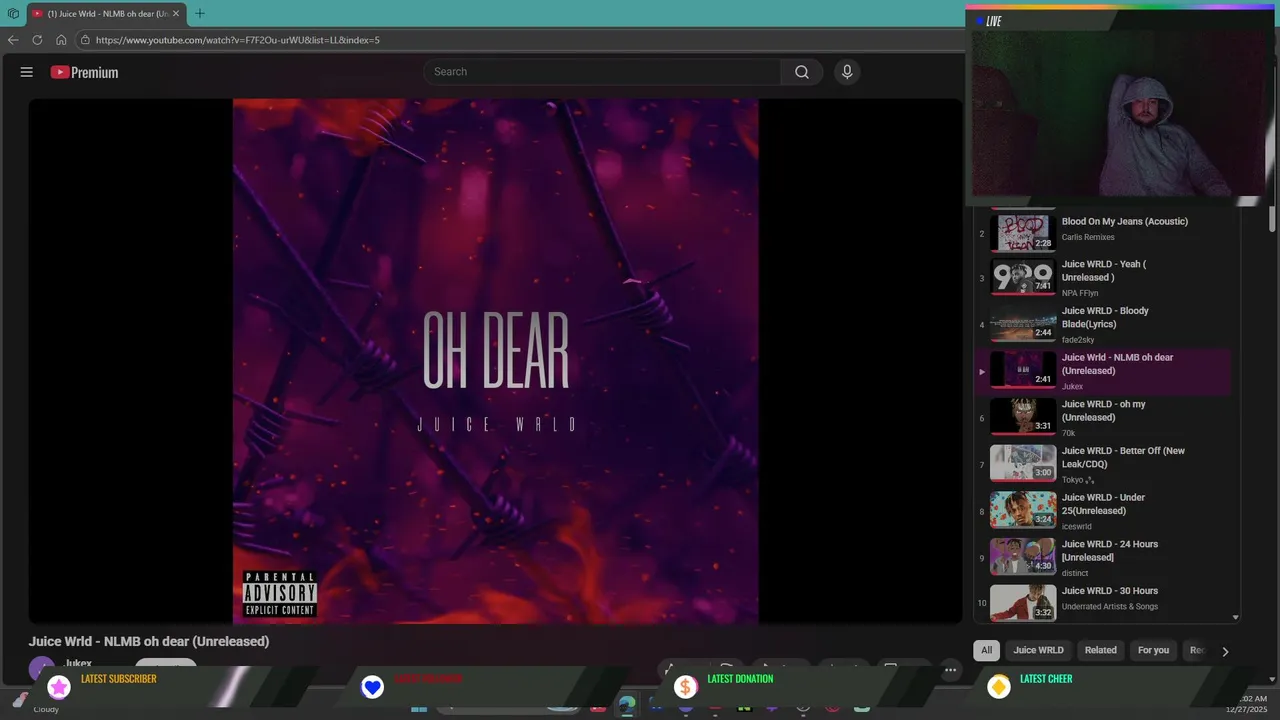
Task: Play Juice WRLD - Yeah (Unreleased) thumbnail
Action: tap(1023, 277)
